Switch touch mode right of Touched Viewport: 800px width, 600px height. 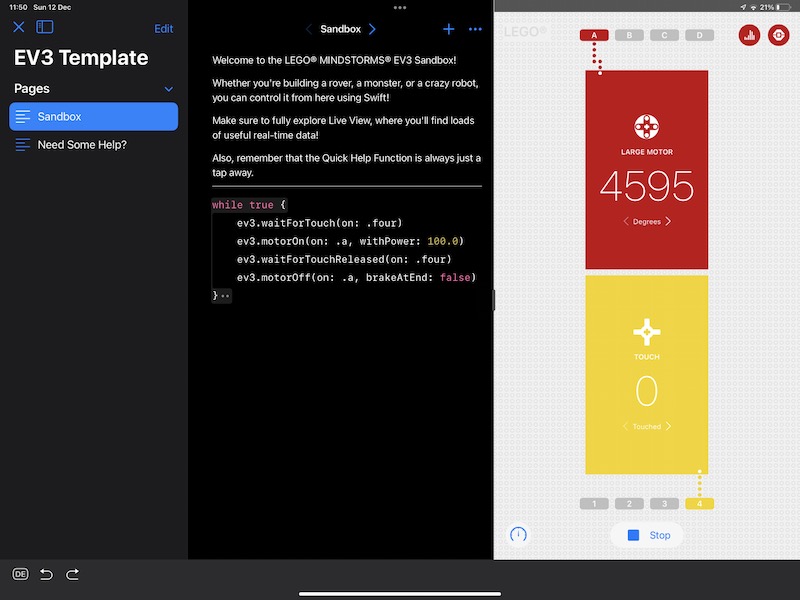tap(668, 426)
